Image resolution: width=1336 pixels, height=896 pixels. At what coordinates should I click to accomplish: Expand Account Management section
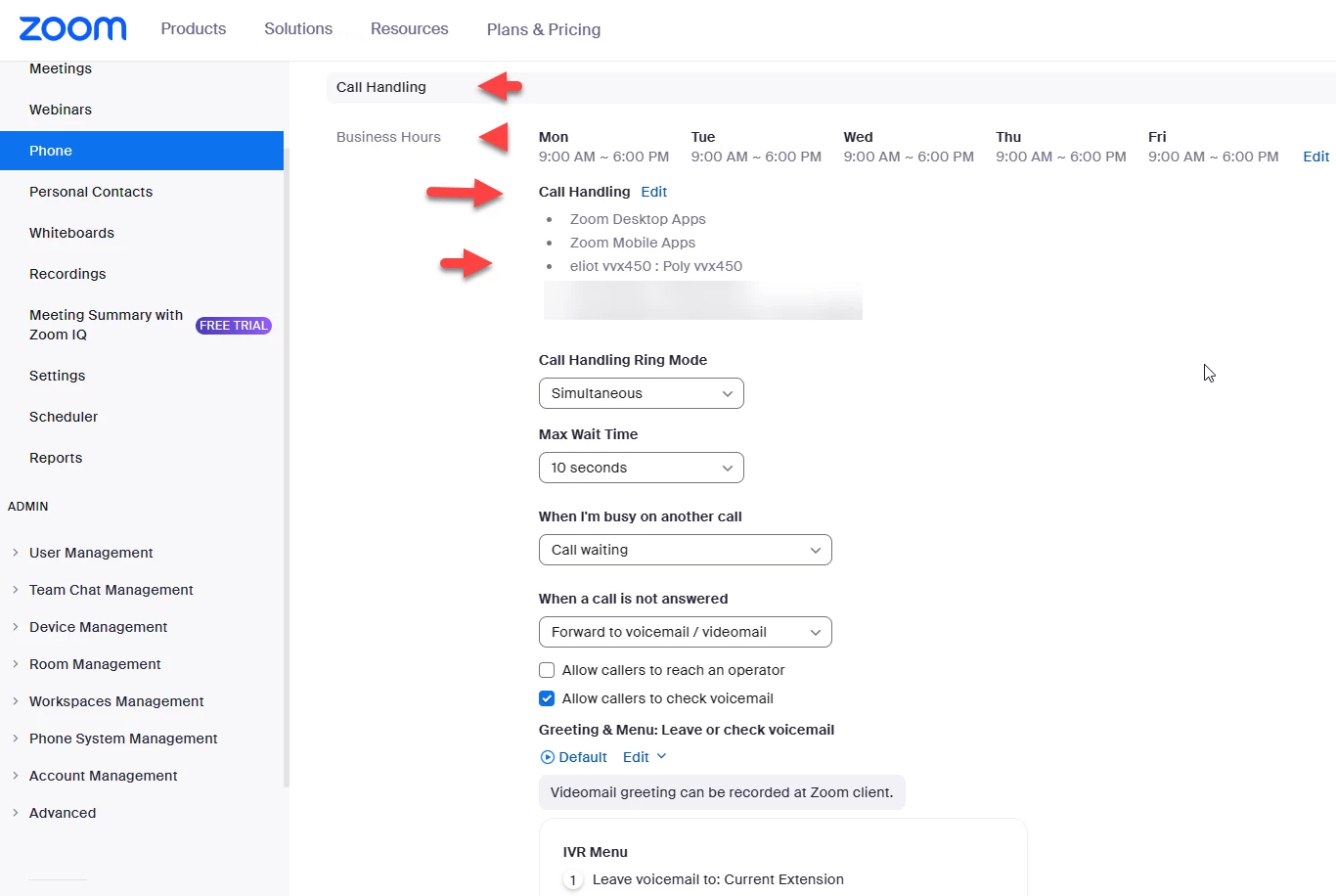tap(103, 776)
